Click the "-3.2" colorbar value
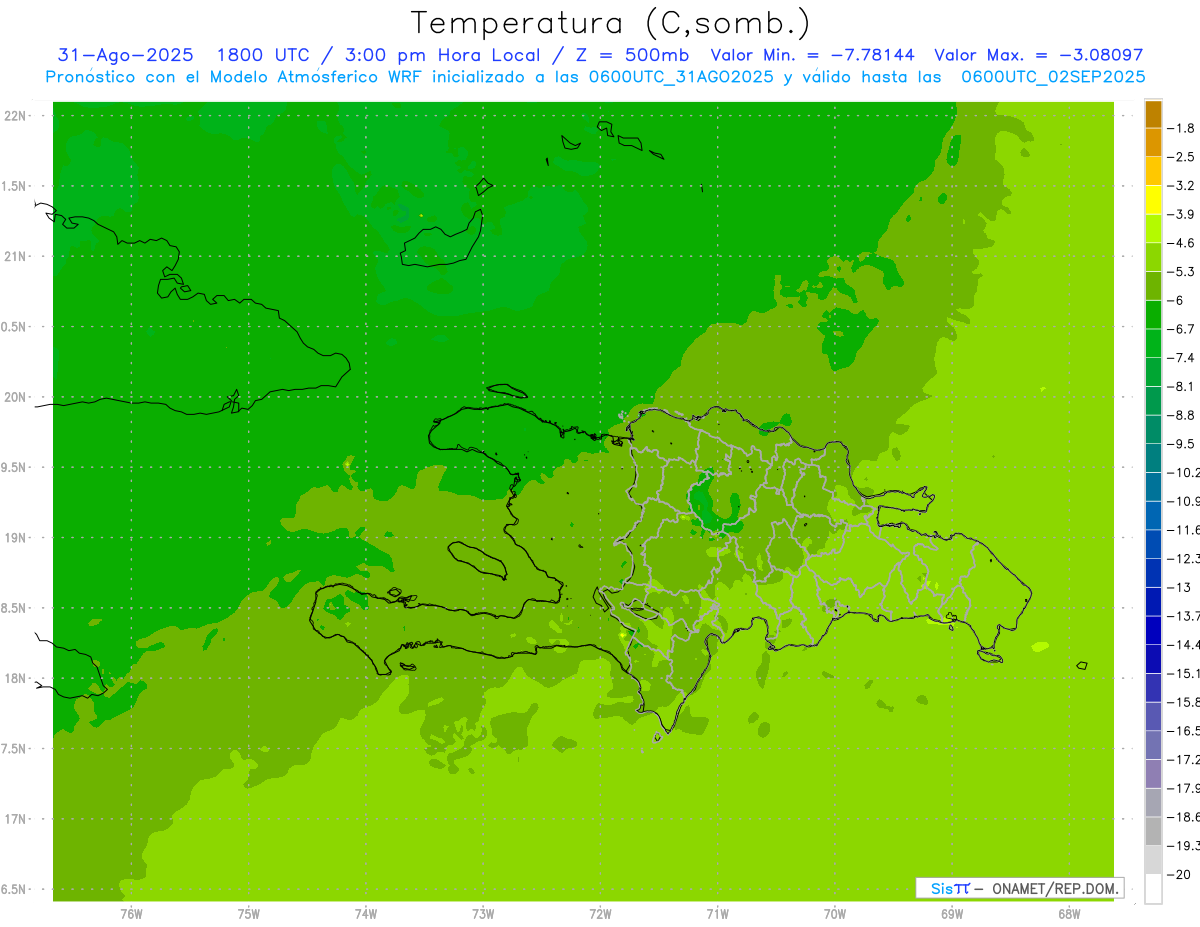1200x927 pixels. 1182,186
